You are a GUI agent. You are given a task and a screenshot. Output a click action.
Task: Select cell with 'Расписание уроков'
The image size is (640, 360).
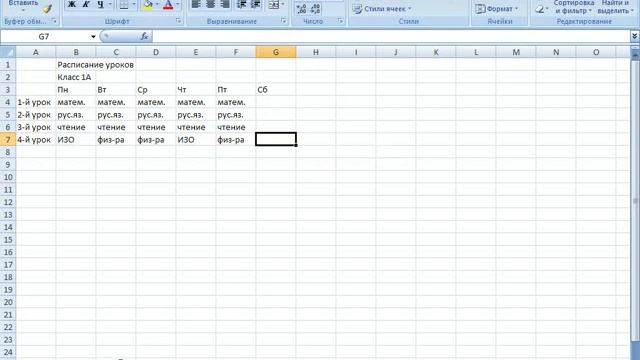coord(76,64)
